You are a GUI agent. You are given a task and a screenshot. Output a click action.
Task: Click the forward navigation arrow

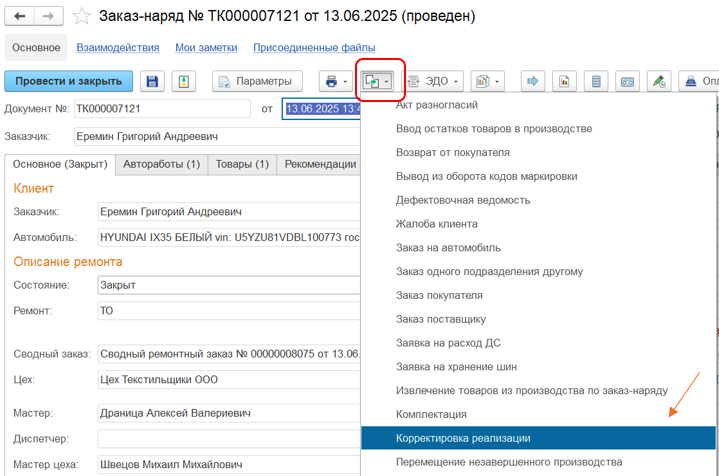pos(48,17)
